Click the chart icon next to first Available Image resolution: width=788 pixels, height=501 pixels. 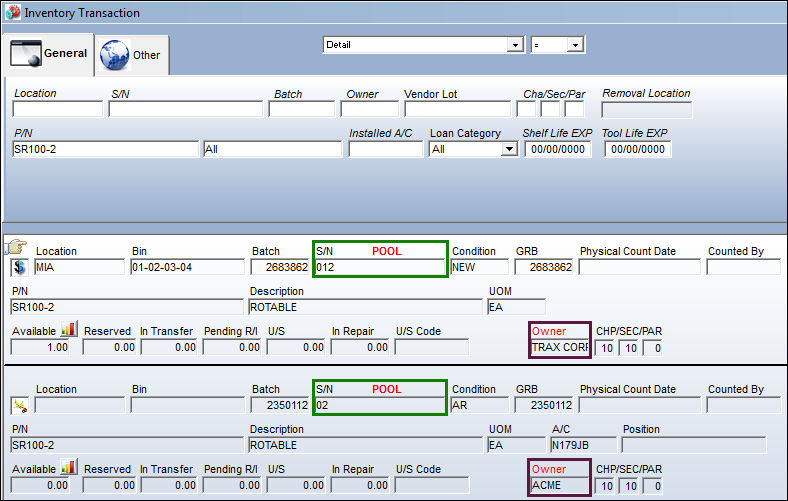point(68,330)
